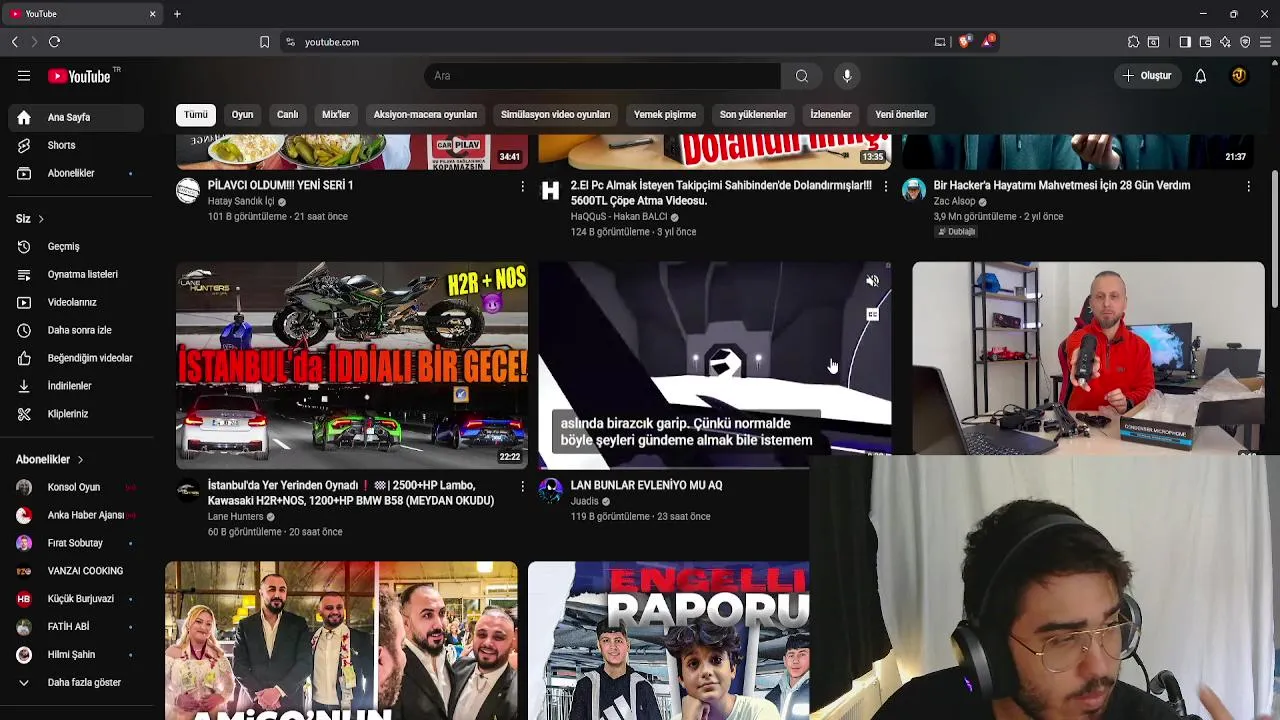Select the Yeni öneriler chip
Viewport: 1280px width, 720px height.
coord(901,114)
